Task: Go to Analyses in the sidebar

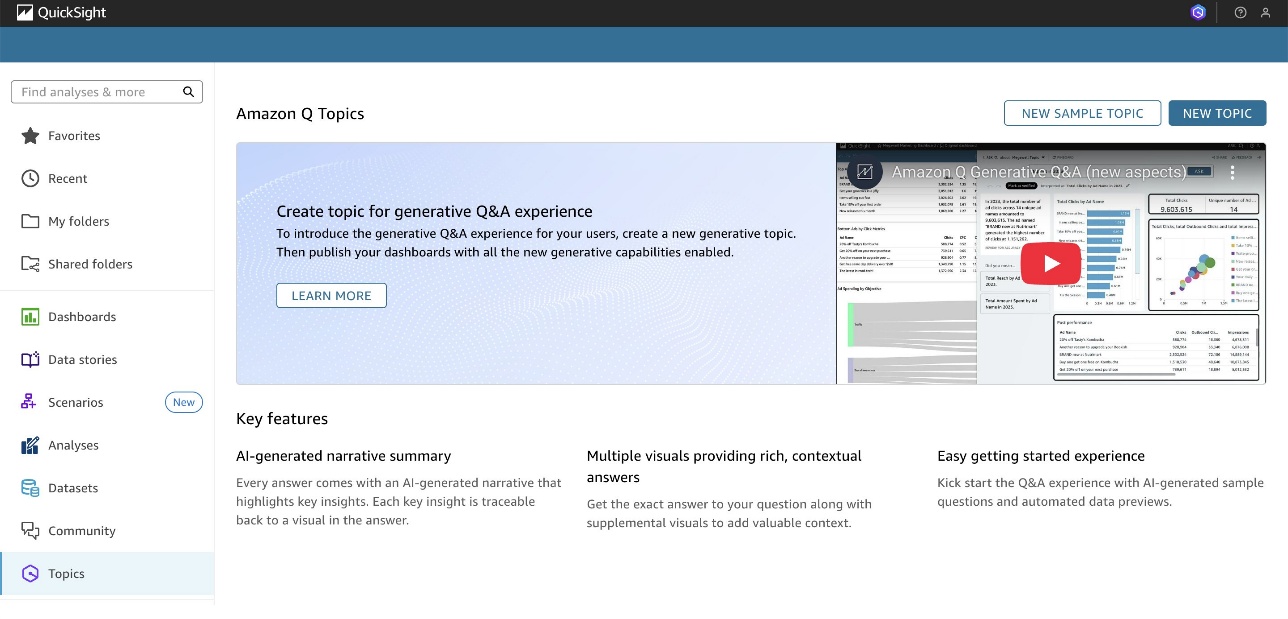Action: coord(107,446)
